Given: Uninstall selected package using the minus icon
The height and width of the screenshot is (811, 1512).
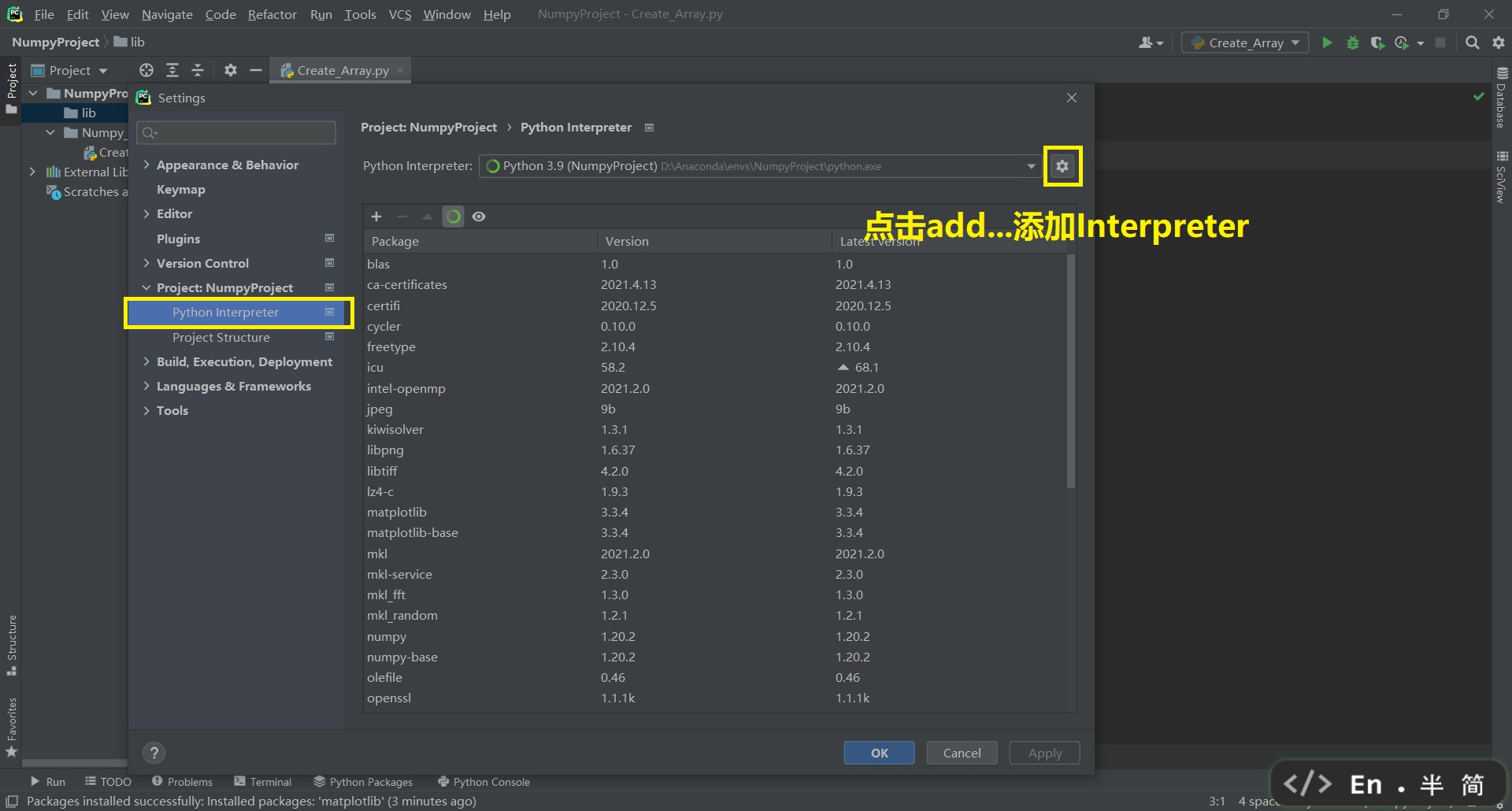Looking at the screenshot, I should [402, 217].
